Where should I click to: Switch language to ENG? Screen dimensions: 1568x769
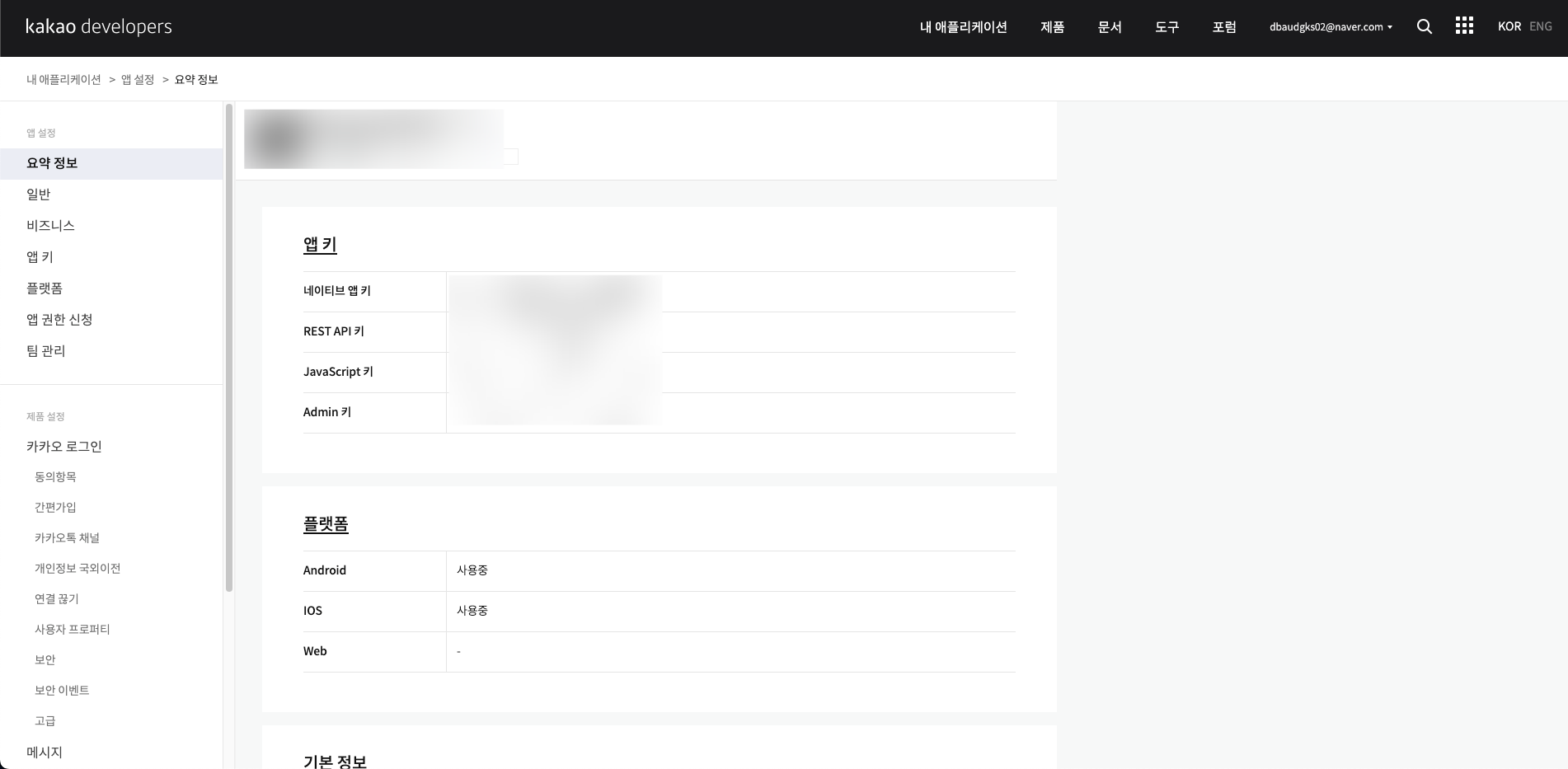pos(1540,26)
